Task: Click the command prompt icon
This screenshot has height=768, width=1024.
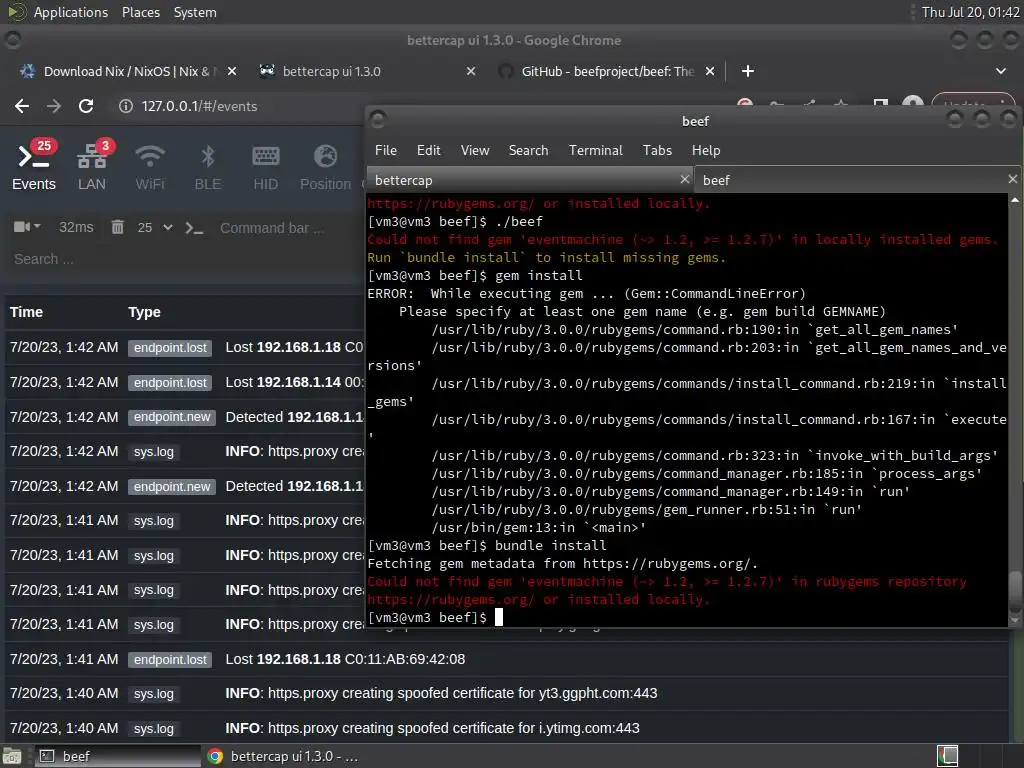Action: (x=194, y=228)
